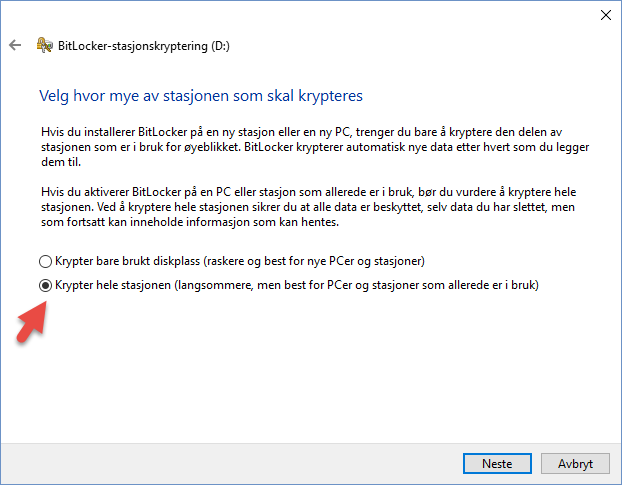This screenshot has height=485, width=622.
Task: Select the 'Krypter bare brukt diskplass' radio button
Action: 44,261
